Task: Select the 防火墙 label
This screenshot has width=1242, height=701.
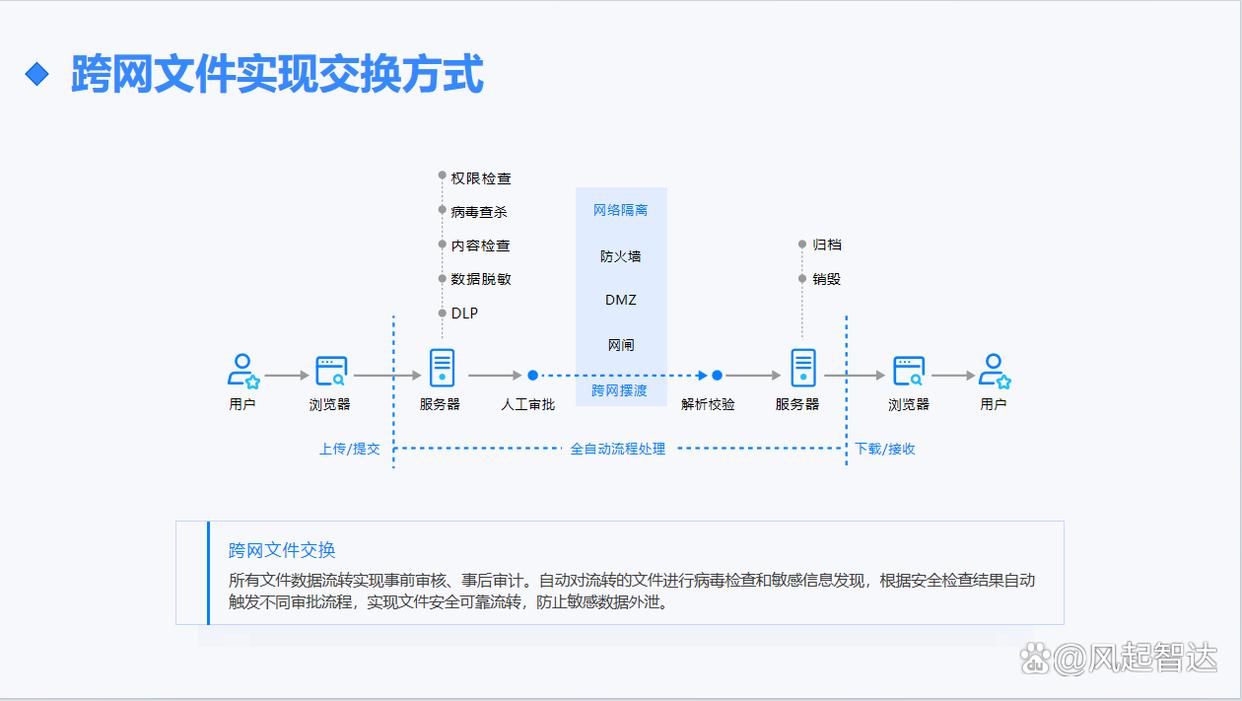Action: coord(620,256)
